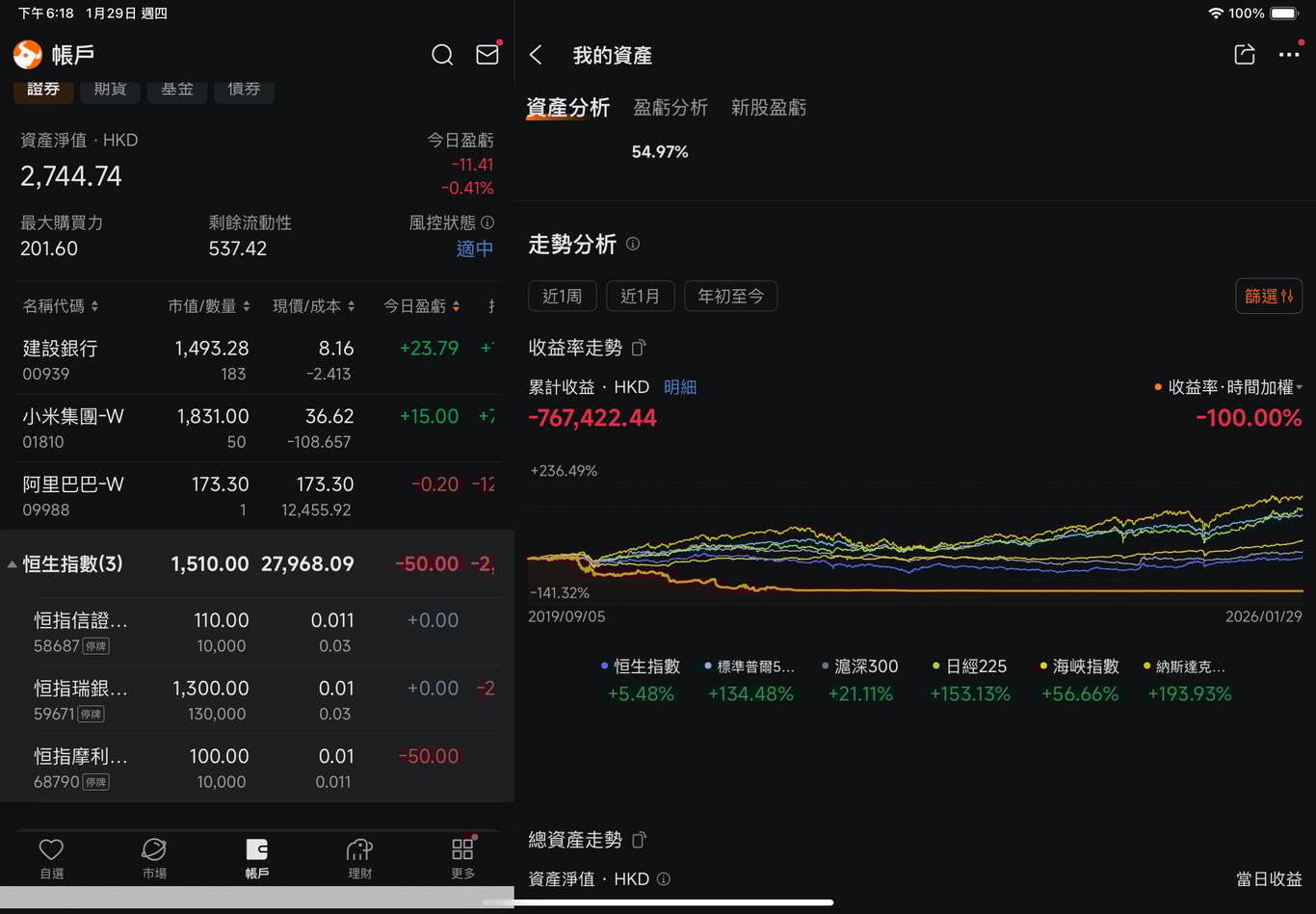Open the three-dot more menu in 我的資產
This screenshot has width=1316, height=914.
pyautogui.click(x=1289, y=55)
